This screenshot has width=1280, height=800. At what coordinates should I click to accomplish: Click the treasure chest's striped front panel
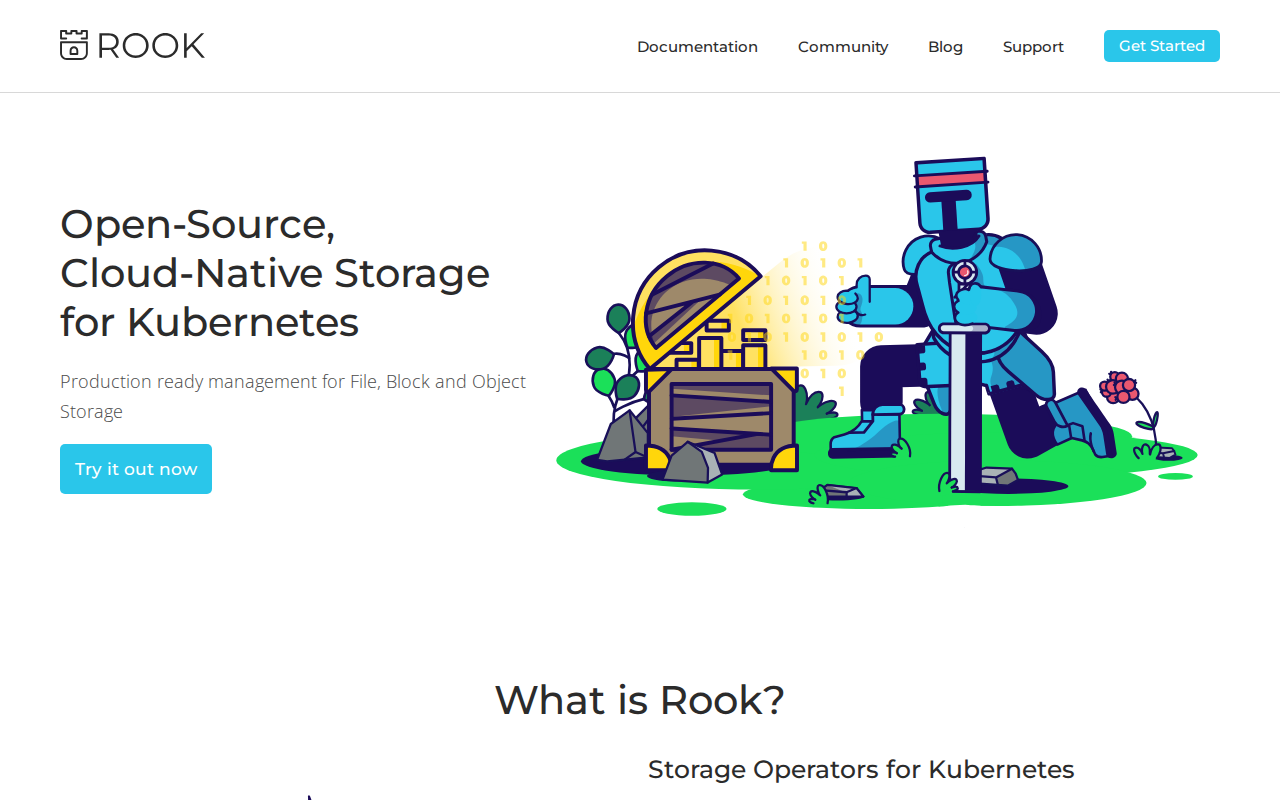(721, 416)
